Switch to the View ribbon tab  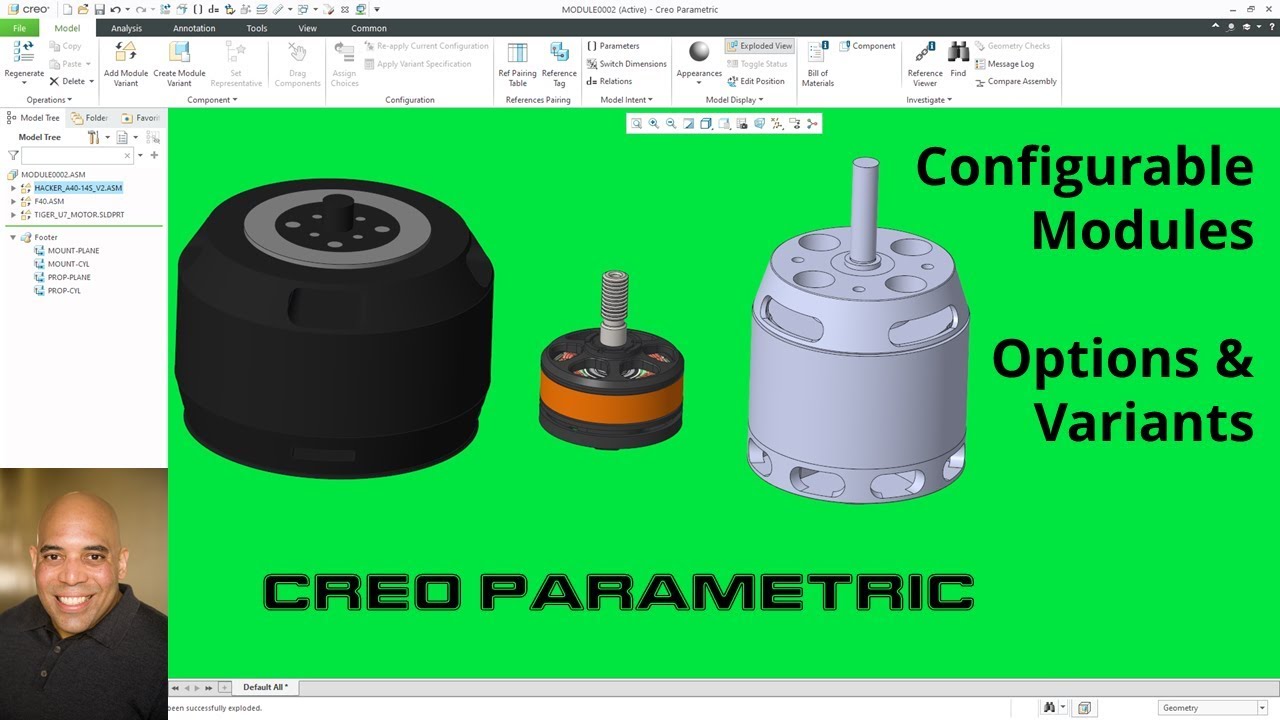click(308, 28)
